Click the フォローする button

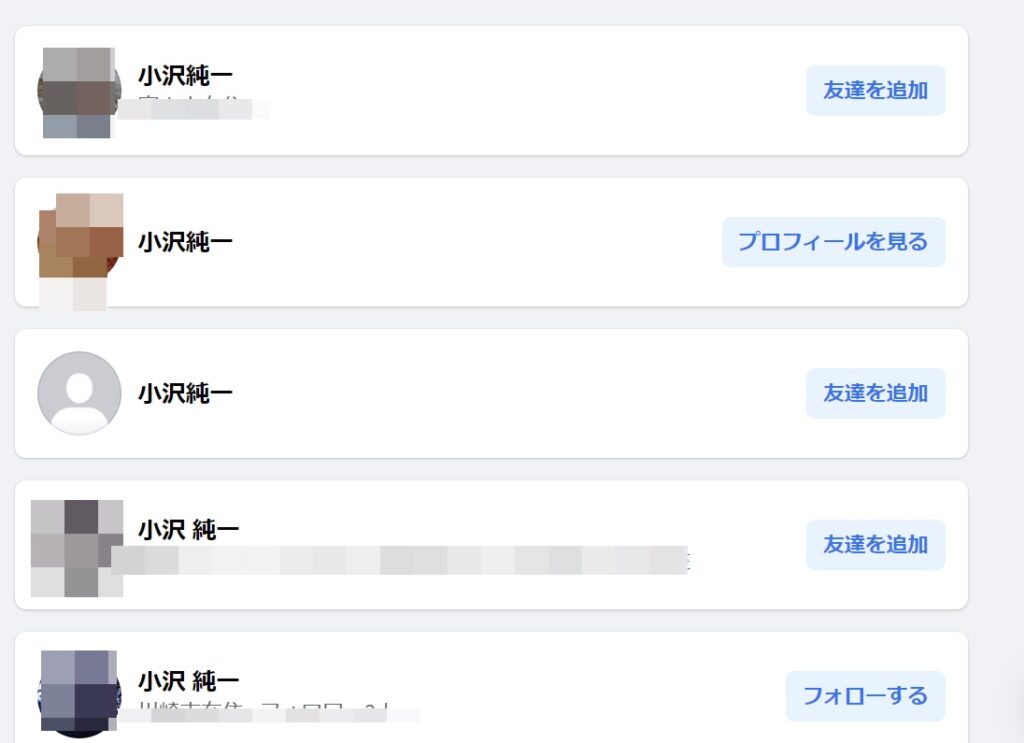(865, 696)
